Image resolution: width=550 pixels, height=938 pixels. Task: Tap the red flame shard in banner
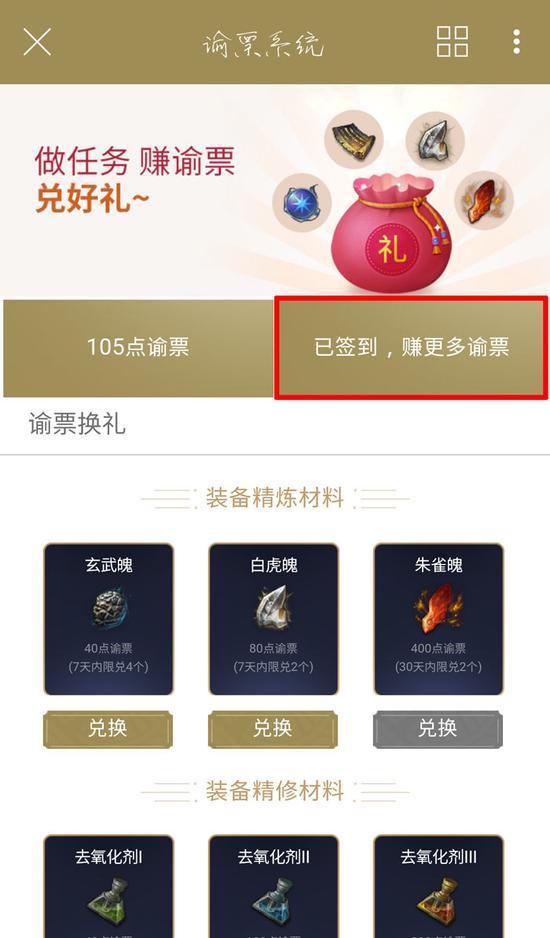coord(484,200)
